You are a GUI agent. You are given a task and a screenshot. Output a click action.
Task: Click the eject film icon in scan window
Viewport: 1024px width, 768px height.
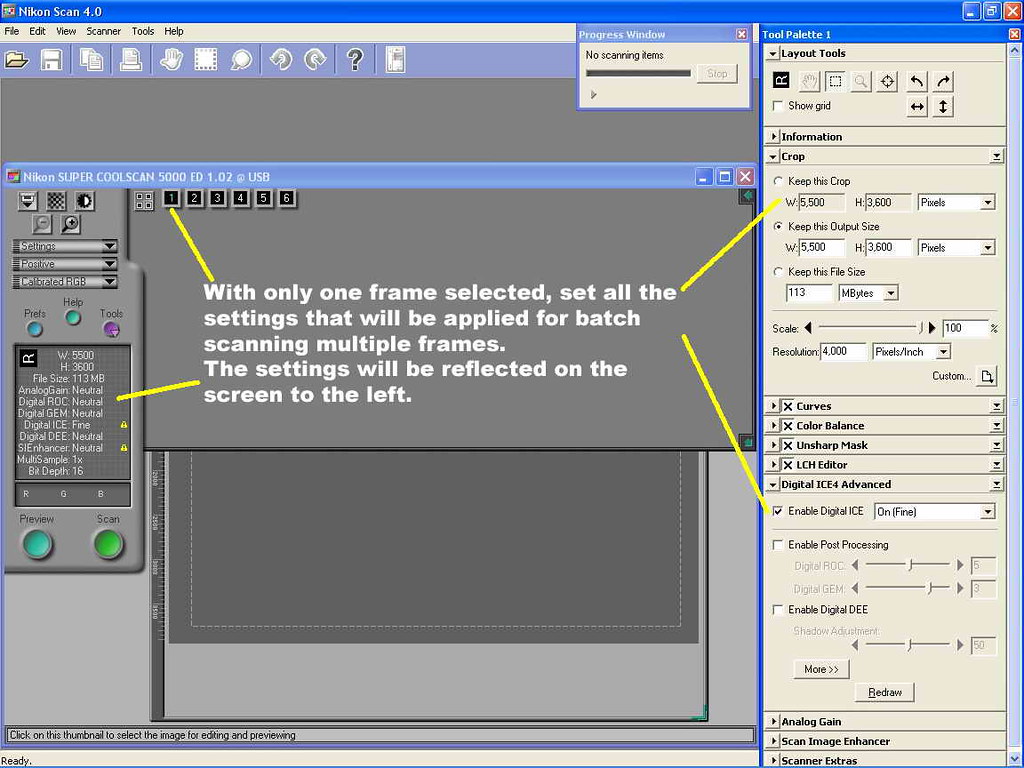click(x=27, y=200)
